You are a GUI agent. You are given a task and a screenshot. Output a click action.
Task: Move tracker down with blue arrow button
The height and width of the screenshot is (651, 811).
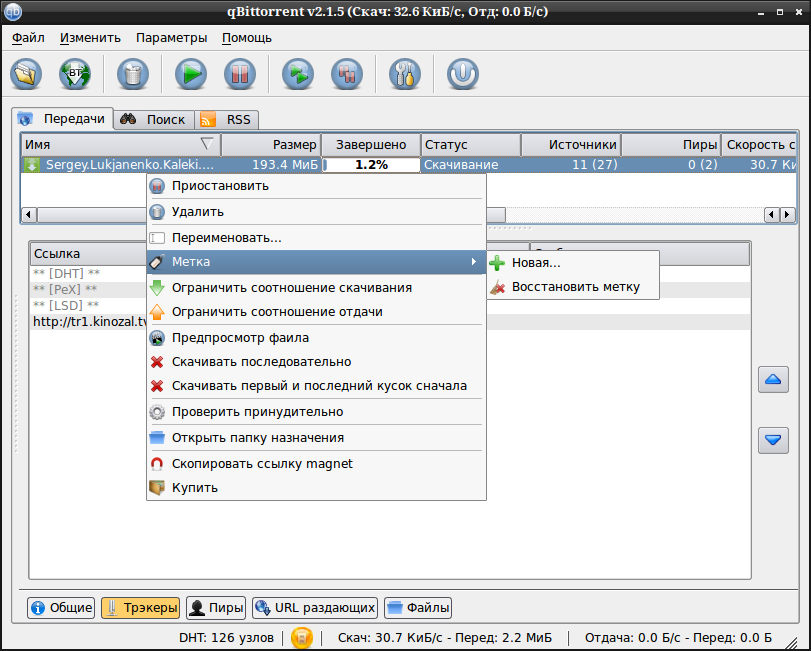coord(773,440)
